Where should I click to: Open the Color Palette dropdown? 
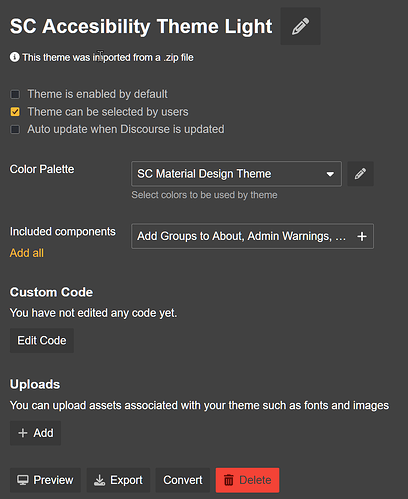point(236,174)
